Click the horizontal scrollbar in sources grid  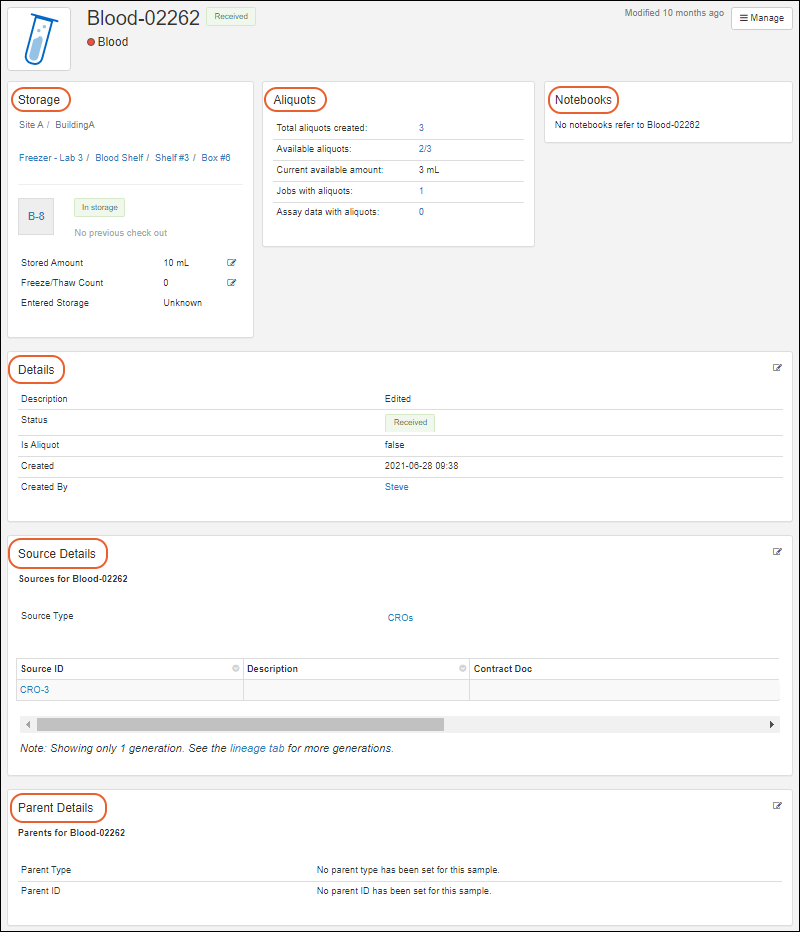240,724
